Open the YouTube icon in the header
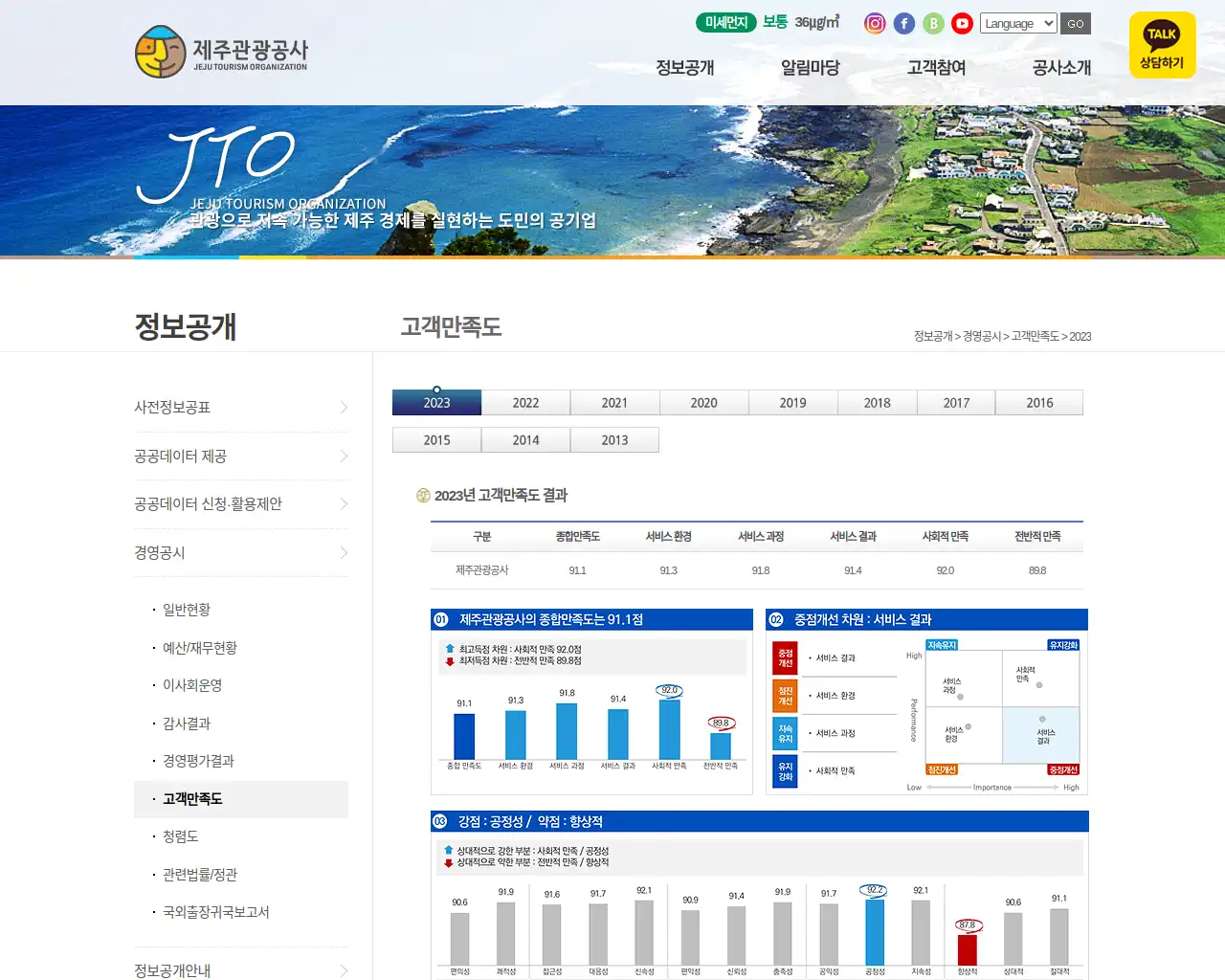This screenshot has width=1225, height=980. click(x=962, y=23)
